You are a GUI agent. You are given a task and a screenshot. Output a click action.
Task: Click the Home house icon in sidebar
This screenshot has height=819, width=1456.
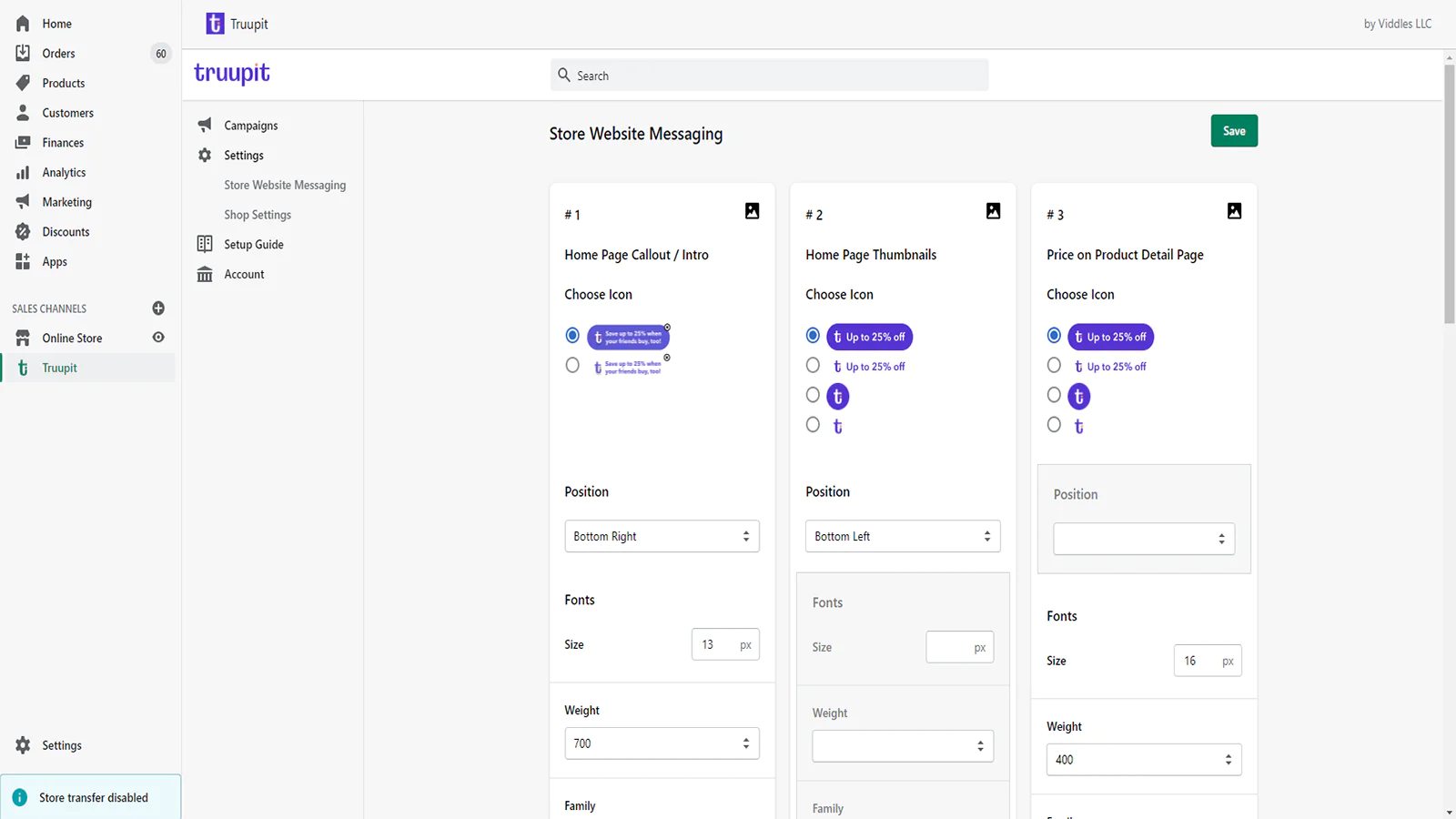tap(23, 24)
